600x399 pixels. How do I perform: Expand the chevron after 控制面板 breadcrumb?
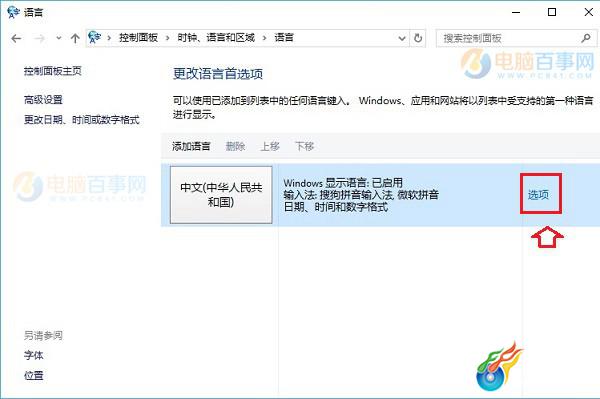coord(168,38)
